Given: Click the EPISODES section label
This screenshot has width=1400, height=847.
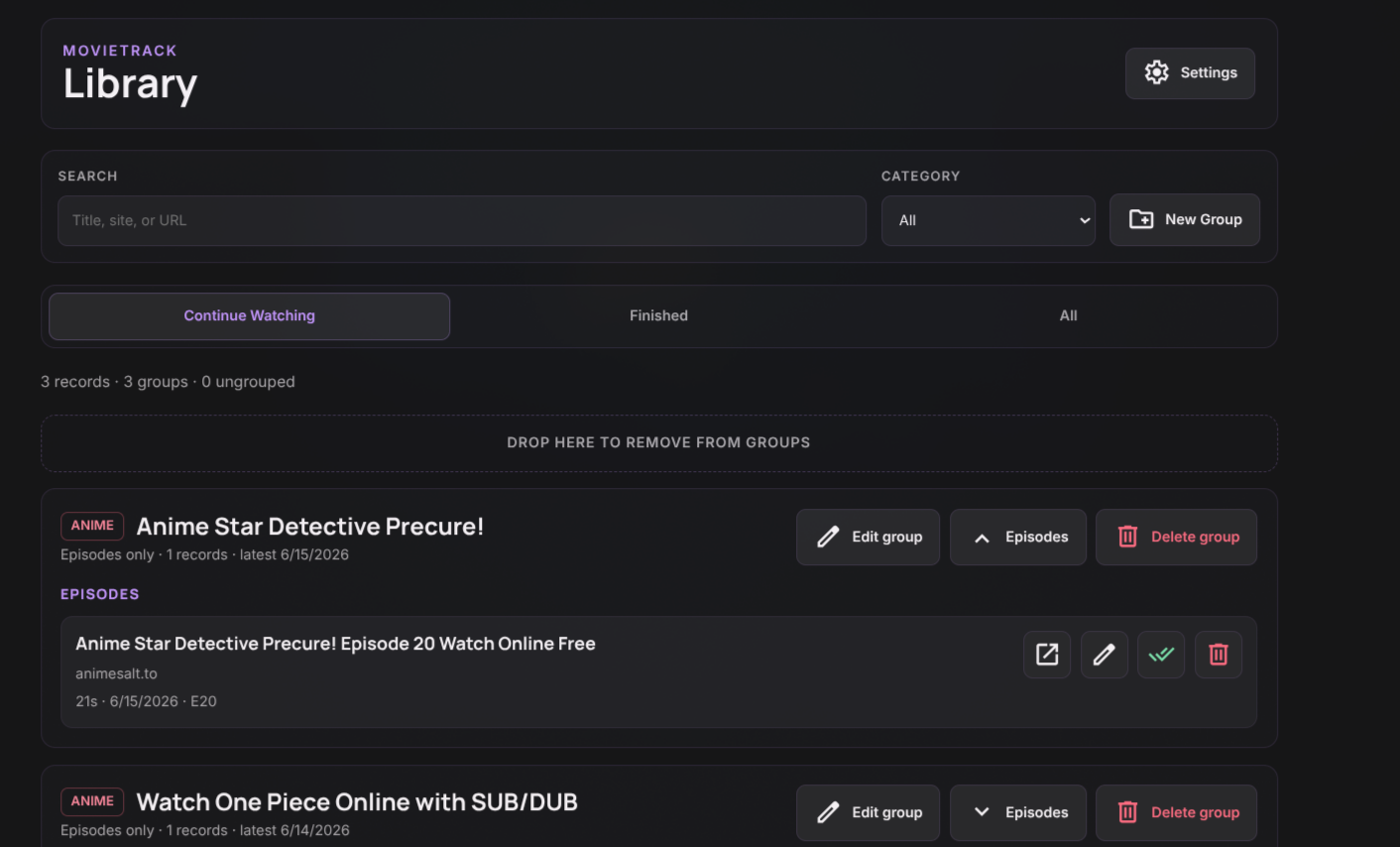Looking at the screenshot, I should click(x=100, y=594).
